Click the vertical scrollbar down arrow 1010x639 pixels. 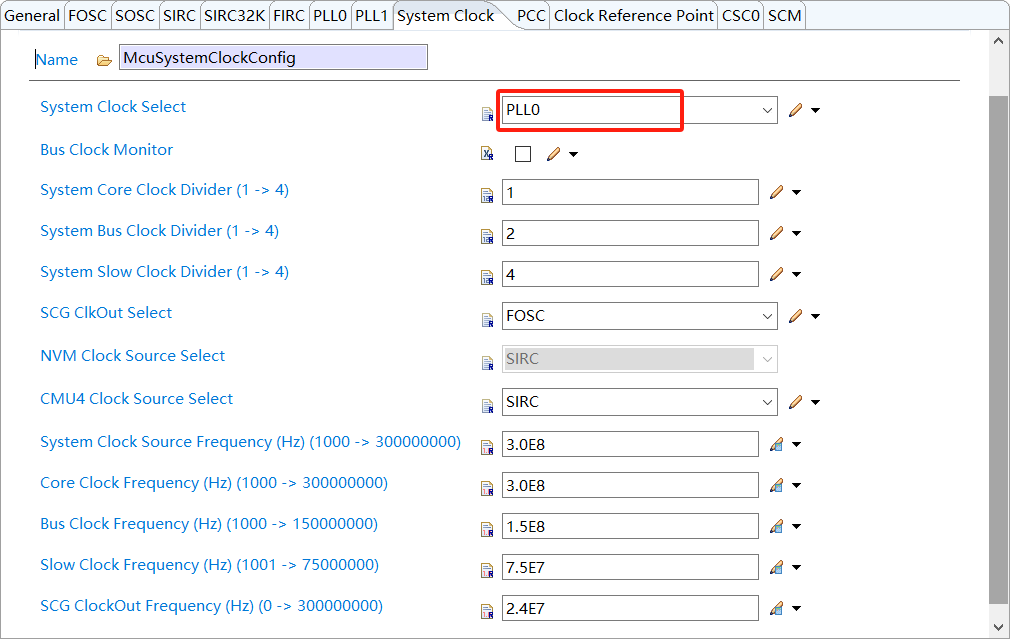pyautogui.click(x=998, y=625)
